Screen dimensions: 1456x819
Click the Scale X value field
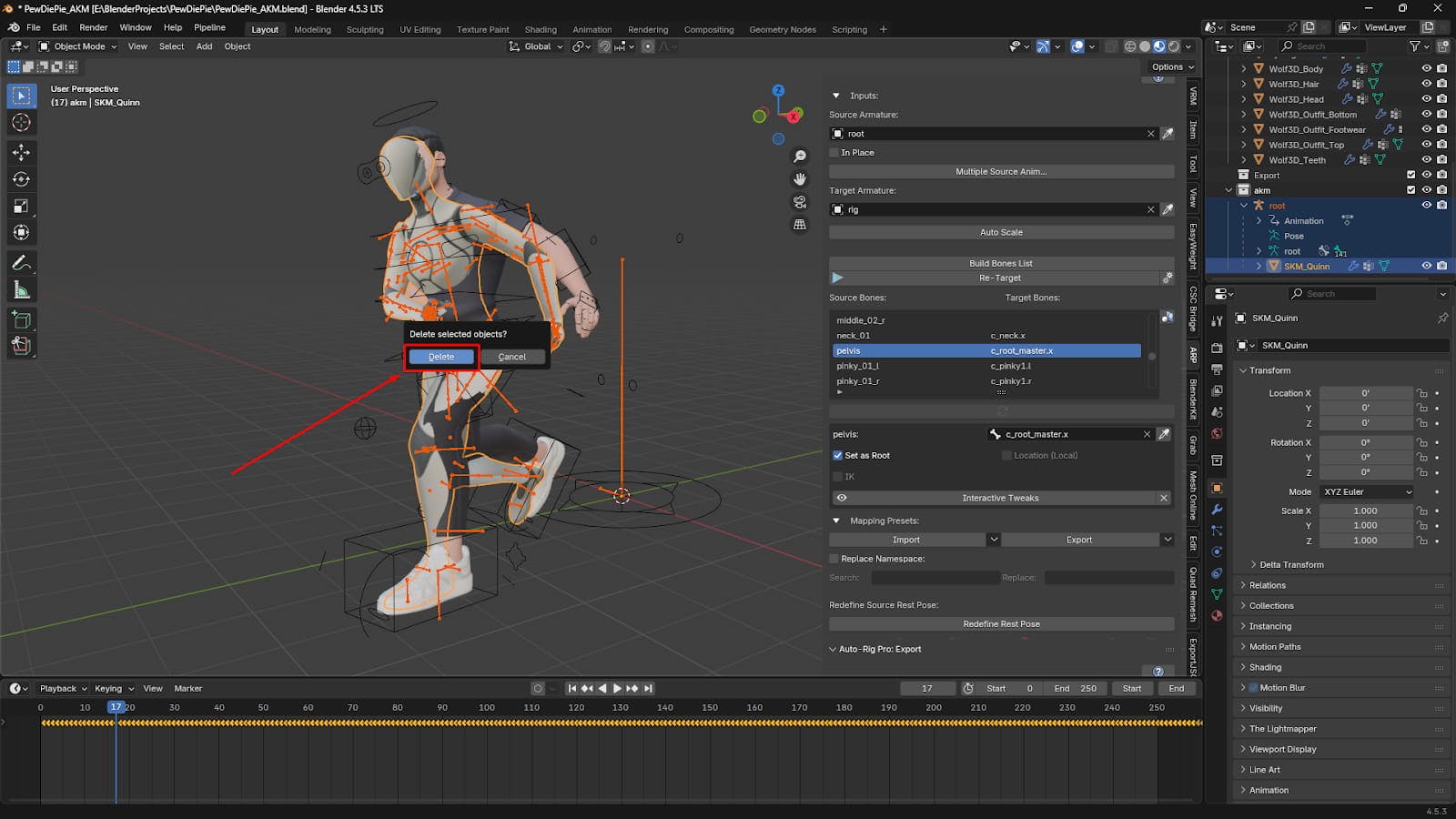(x=1365, y=511)
